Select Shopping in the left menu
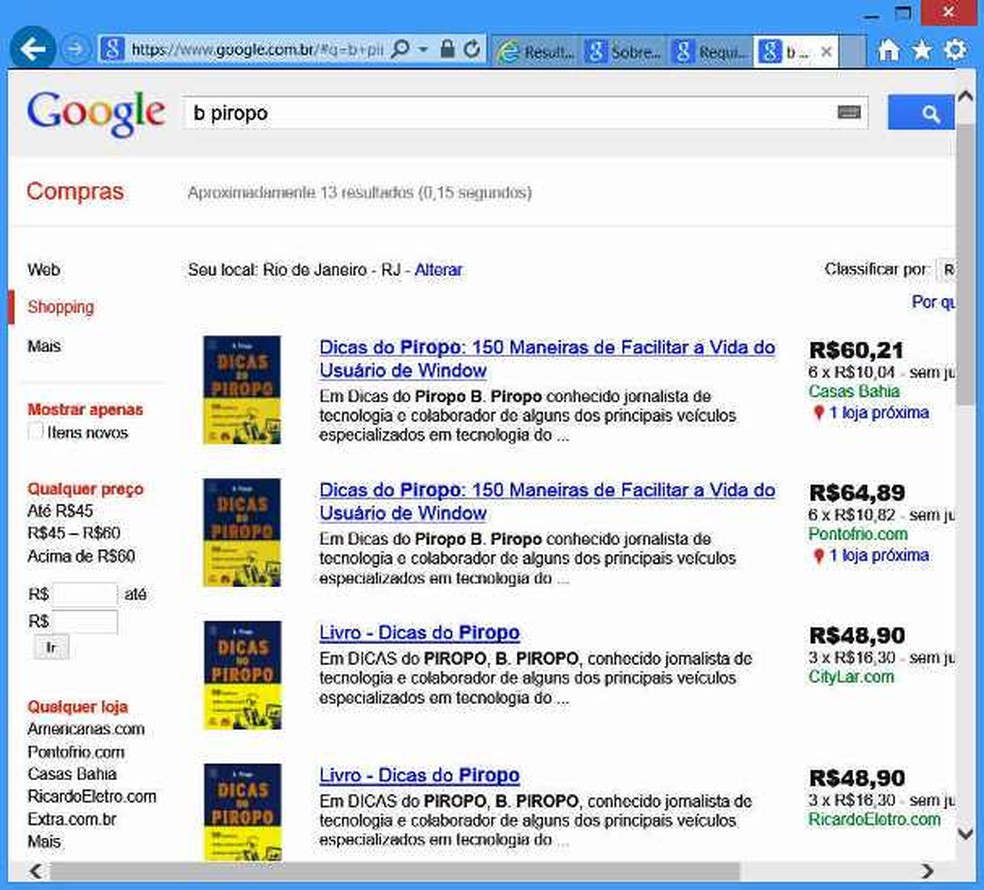 click(x=60, y=307)
